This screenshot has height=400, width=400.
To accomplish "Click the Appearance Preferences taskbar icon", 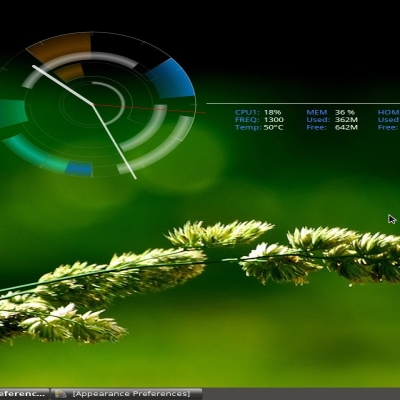I will [61, 394].
